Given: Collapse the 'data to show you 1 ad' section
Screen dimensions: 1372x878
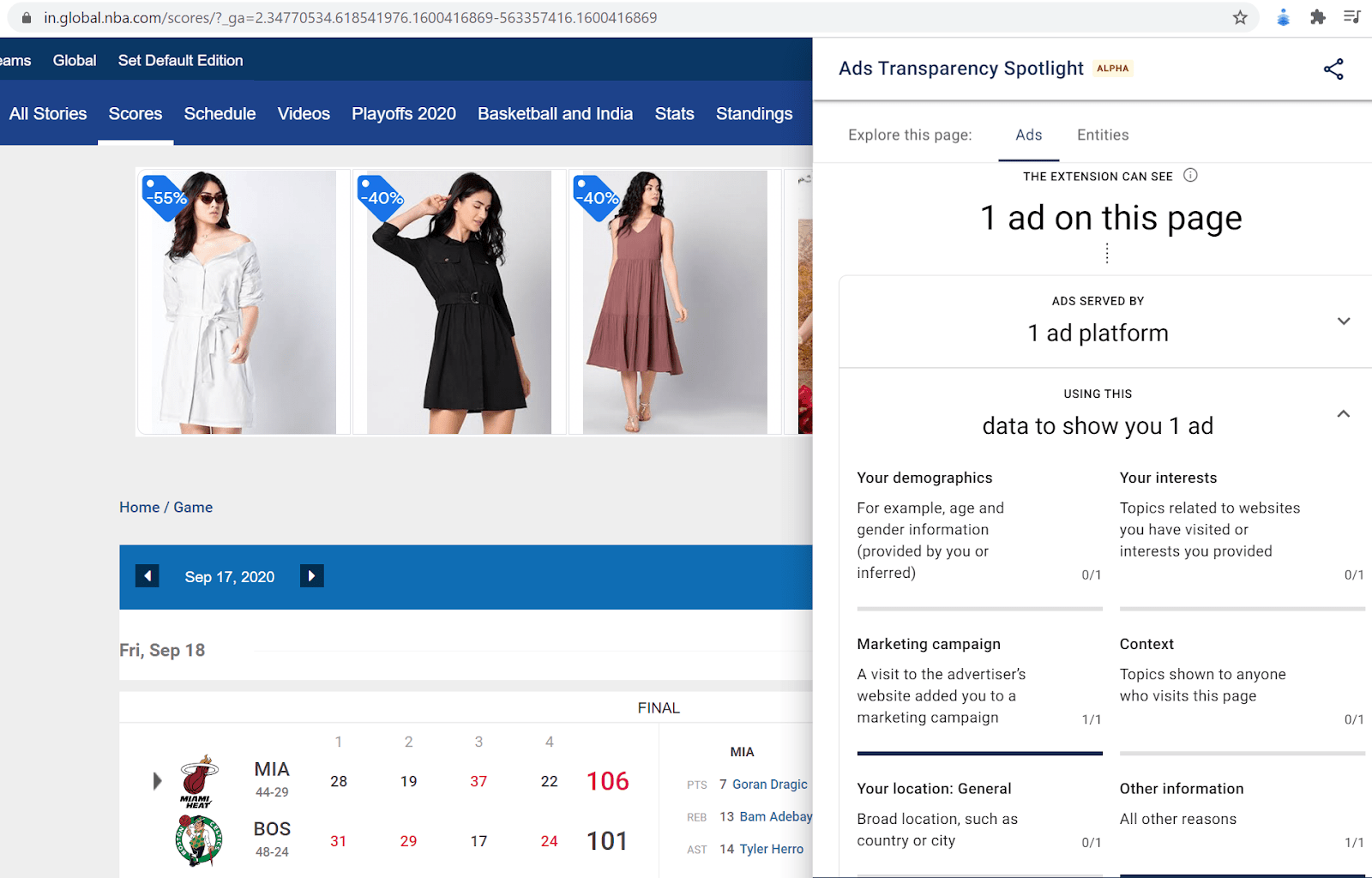Looking at the screenshot, I should (x=1343, y=413).
